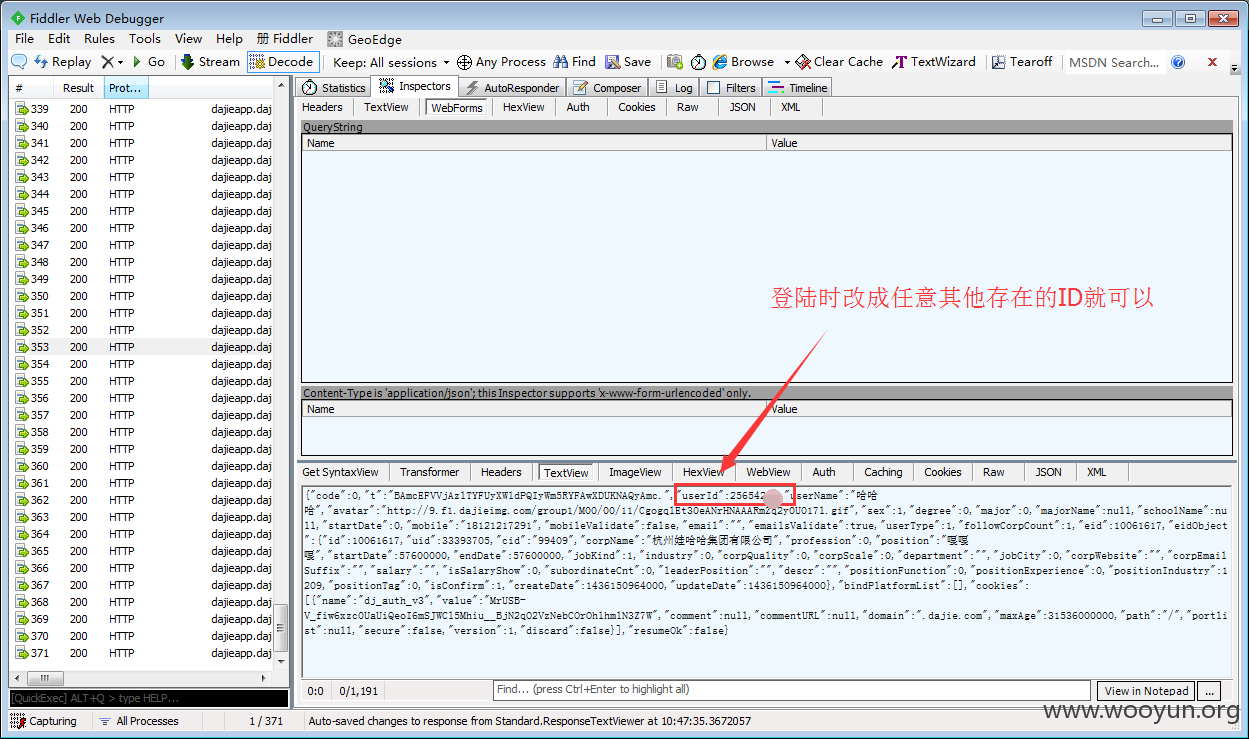Open the blue help icon
Image resolution: width=1249 pixels, height=739 pixels.
tap(1178, 62)
